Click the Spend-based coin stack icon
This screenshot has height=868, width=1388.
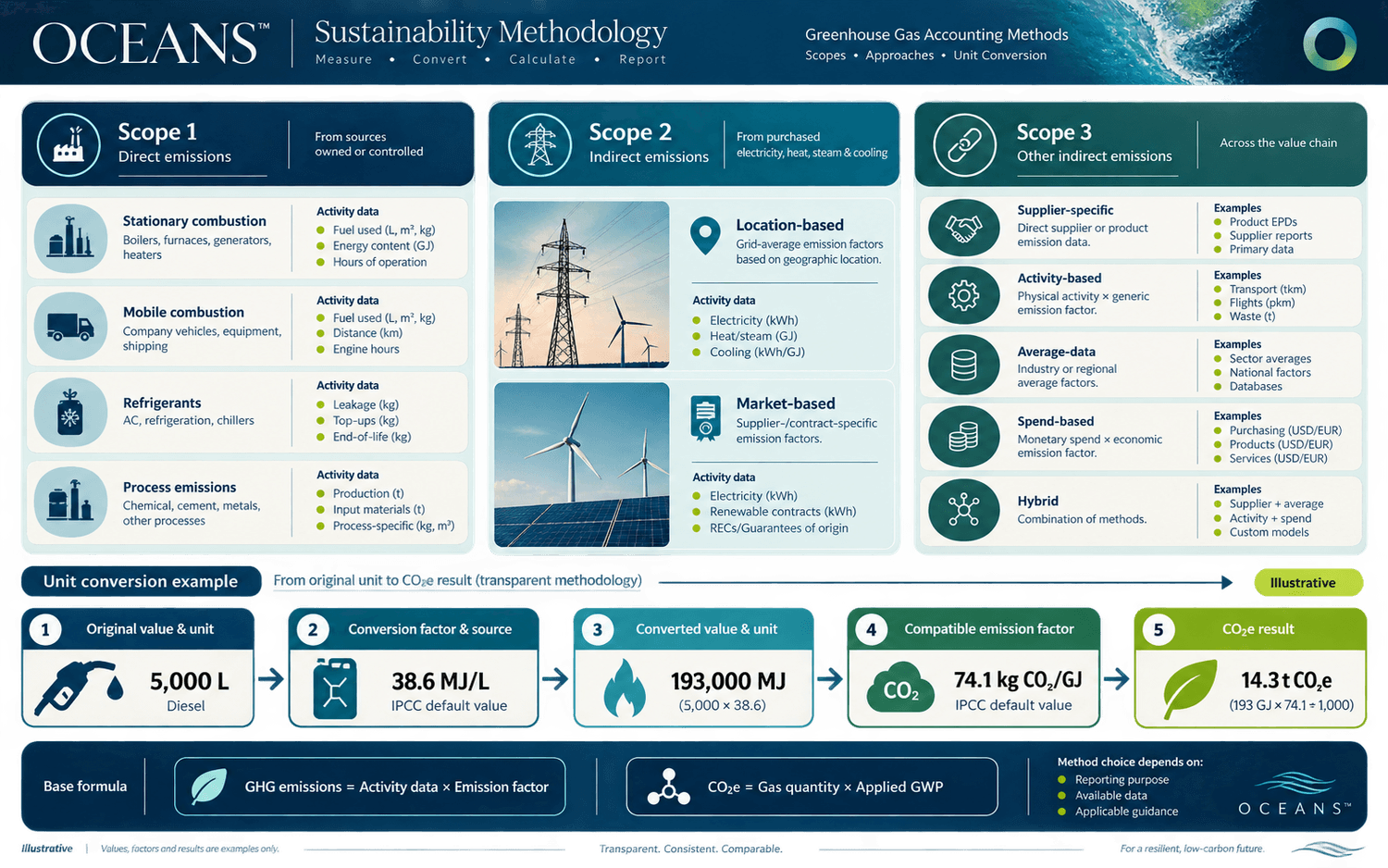tap(963, 436)
